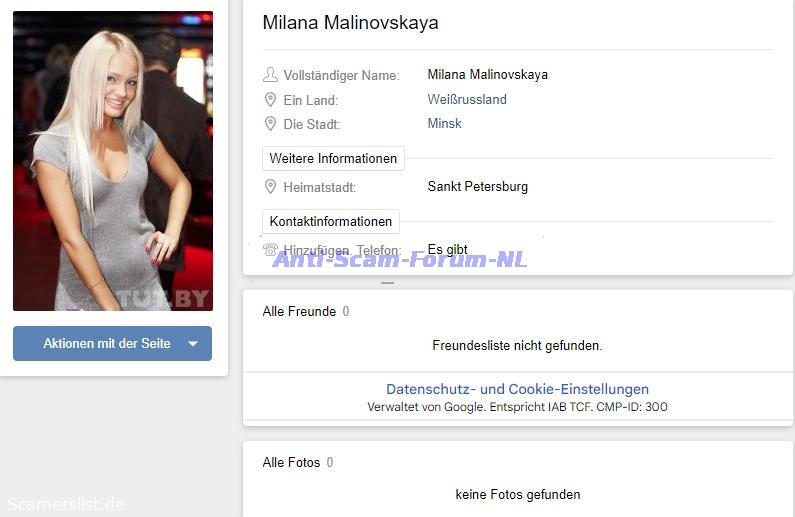795x517 pixels.
Task: Open the Weißrussland country link
Action: click(466, 99)
